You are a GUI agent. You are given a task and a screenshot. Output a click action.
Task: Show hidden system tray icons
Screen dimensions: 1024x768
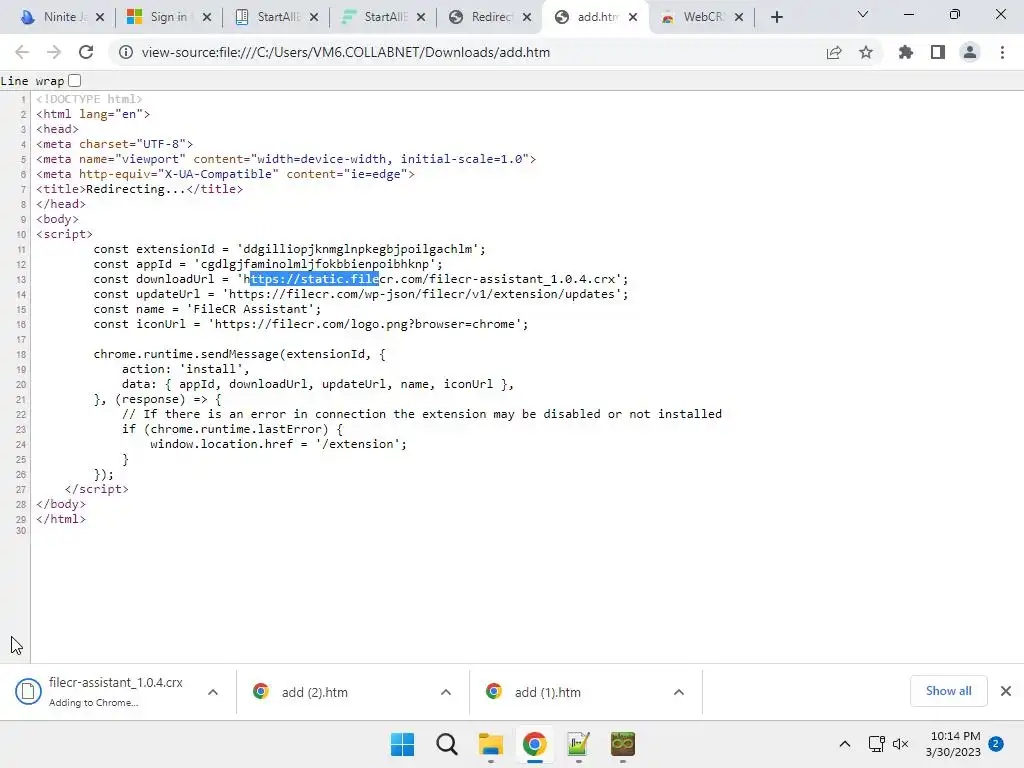[844, 744]
